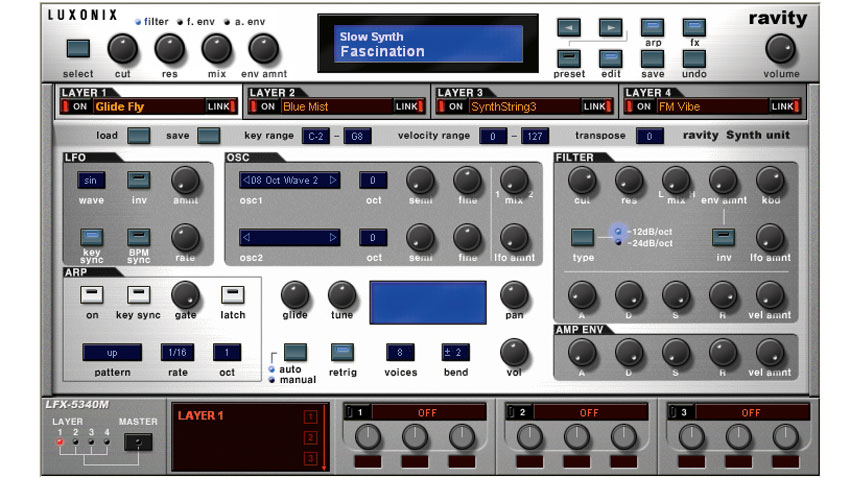Click next arrow on osc1 waveform selector
Viewport: 850px width, 478px height.
coord(333,180)
